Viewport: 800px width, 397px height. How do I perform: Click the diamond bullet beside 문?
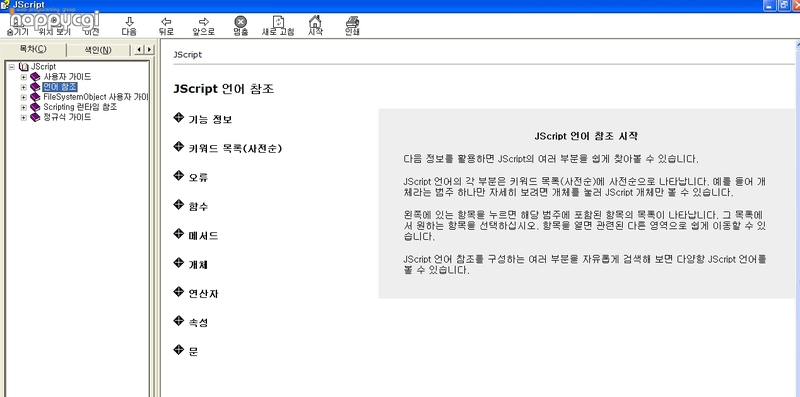[179, 350]
